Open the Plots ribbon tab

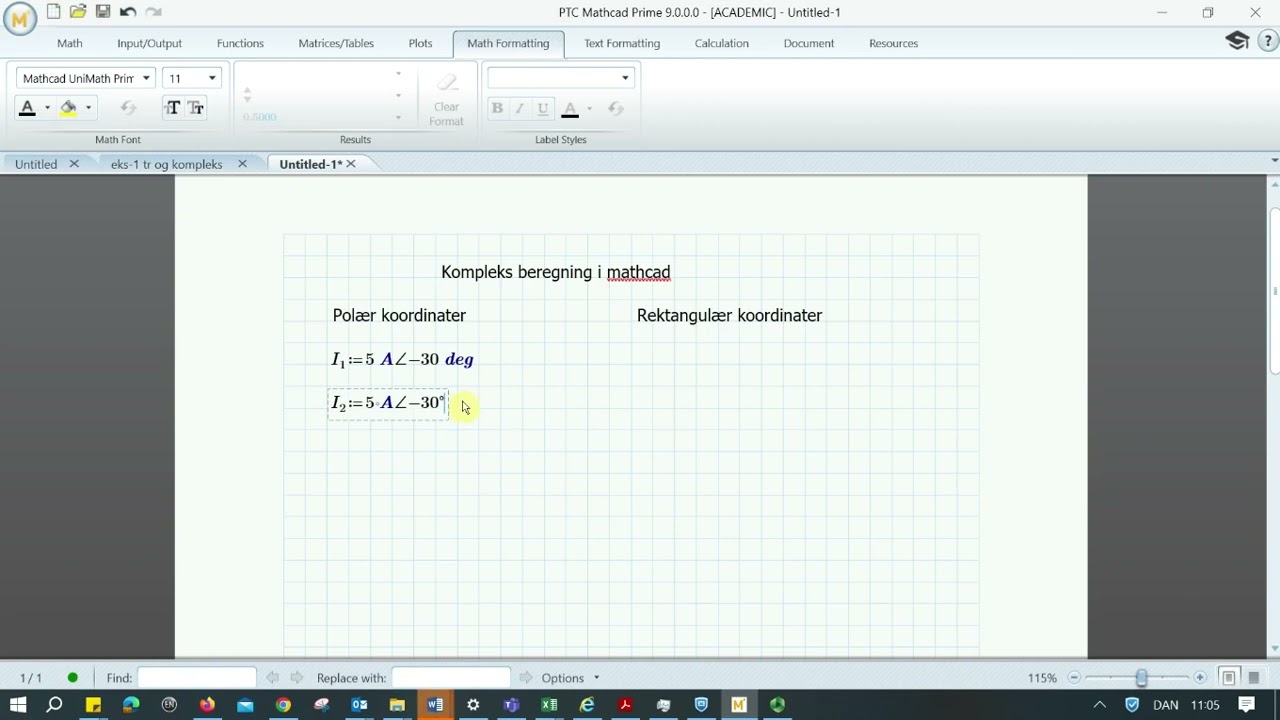(420, 43)
